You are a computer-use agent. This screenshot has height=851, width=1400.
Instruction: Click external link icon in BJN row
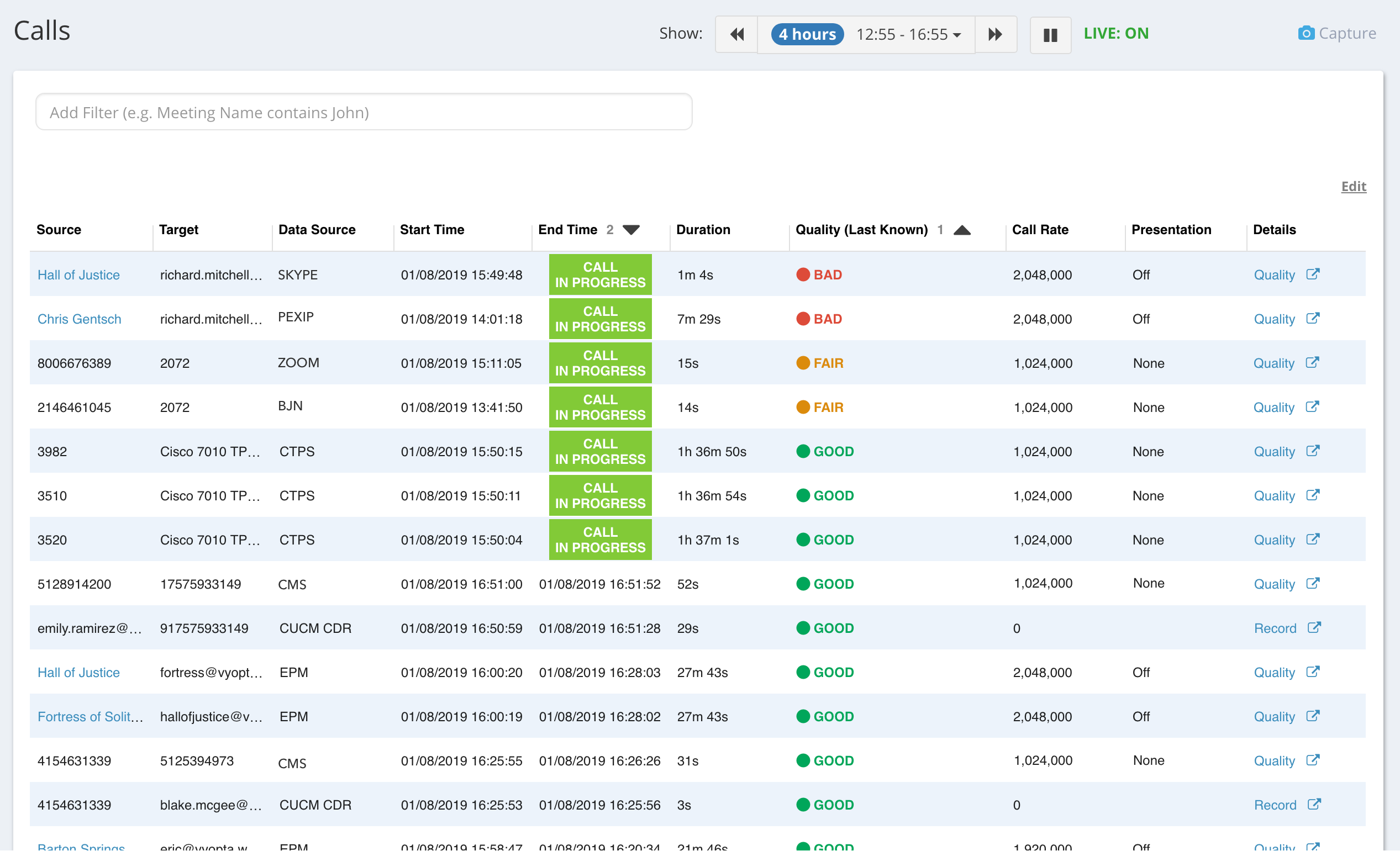click(1312, 407)
